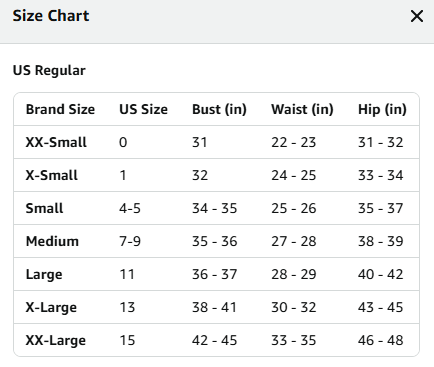Click the Size Chart title
Viewport: 434px width, 367px height.
click(x=51, y=16)
